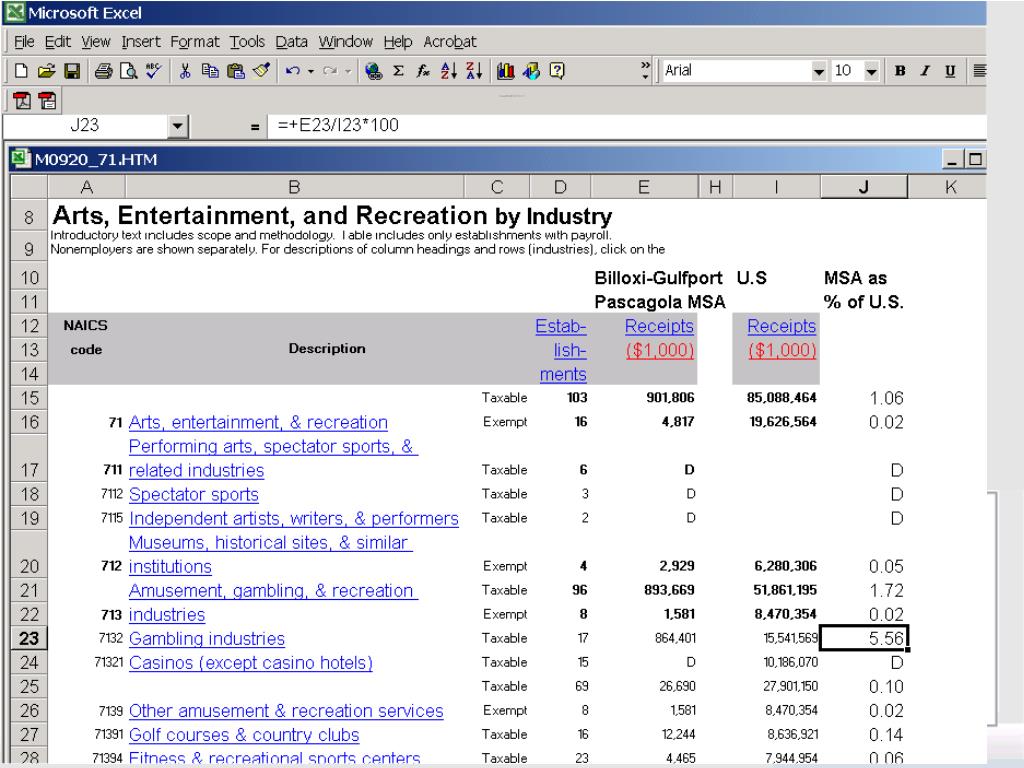The width and height of the screenshot is (1024, 768).
Task: Open the Data menu
Action: tap(291, 42)
